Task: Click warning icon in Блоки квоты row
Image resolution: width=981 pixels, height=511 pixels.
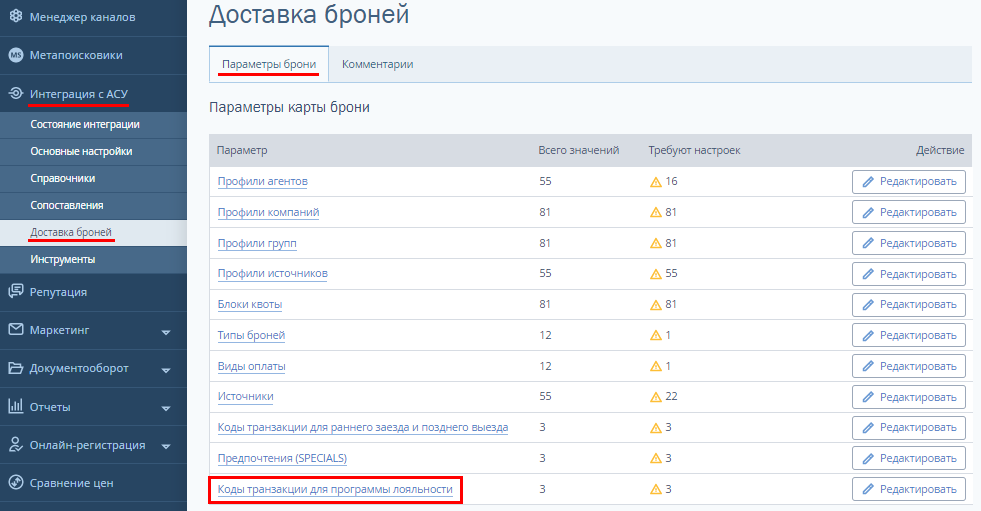Action: pyautogui.click(x=656, y=305)
